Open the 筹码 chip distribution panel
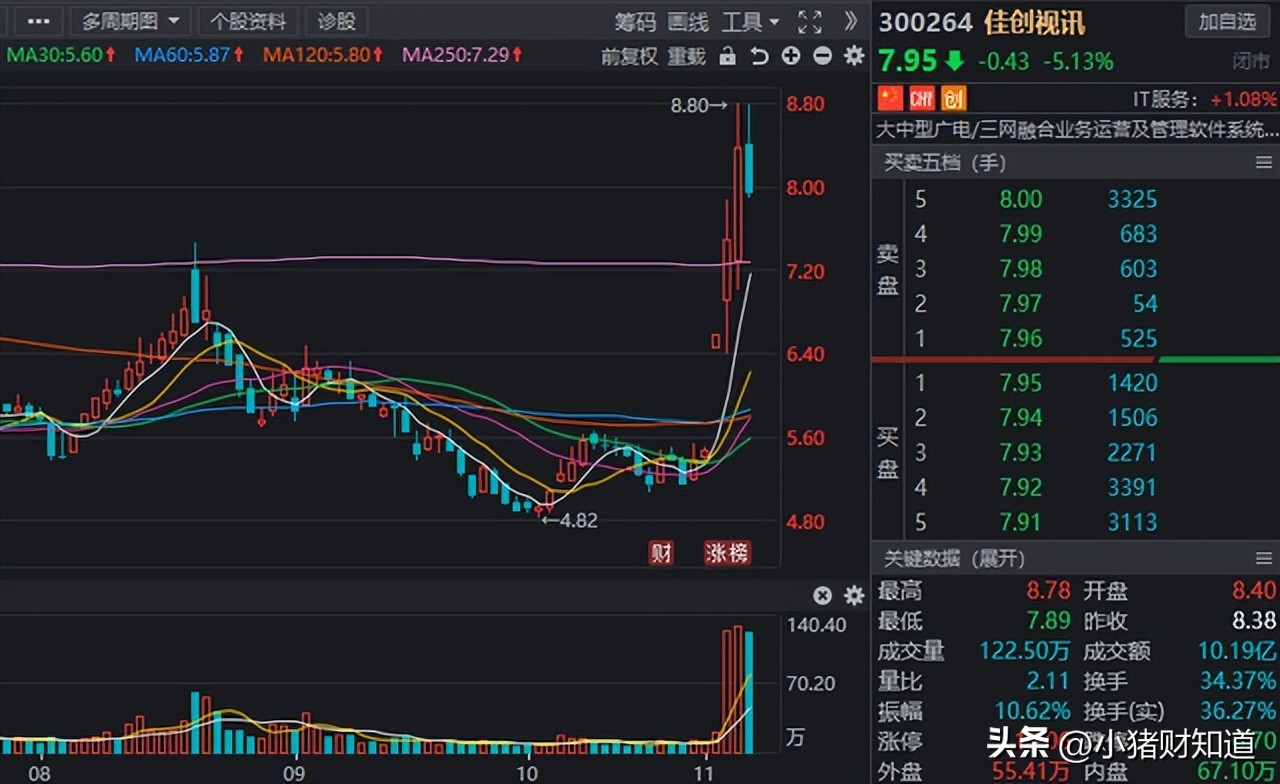1280x784 pixels. point(634,22)
